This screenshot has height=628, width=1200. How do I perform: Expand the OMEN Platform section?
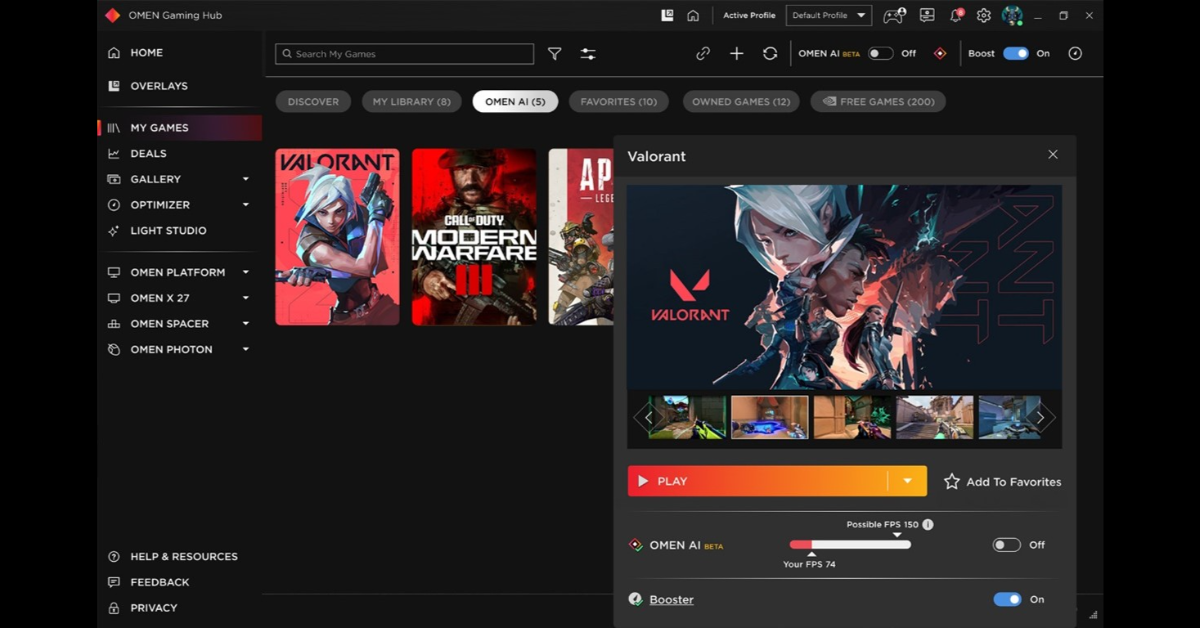(246, 273)
